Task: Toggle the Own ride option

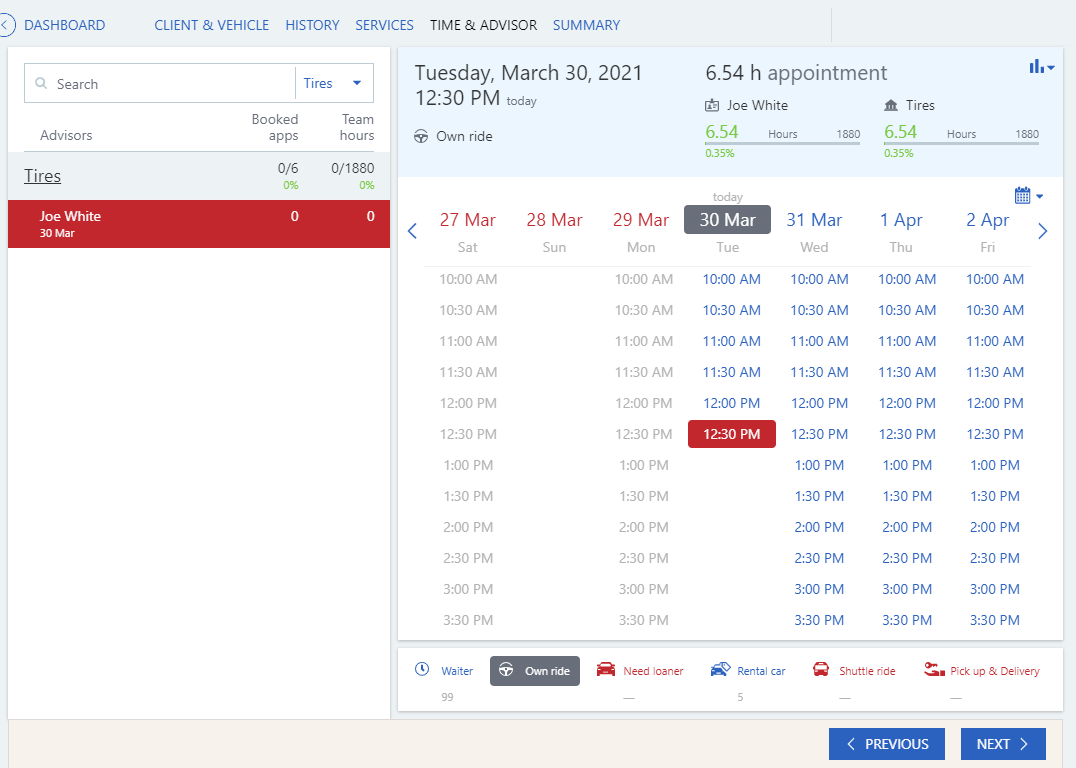Action: [x=535, y=671]
